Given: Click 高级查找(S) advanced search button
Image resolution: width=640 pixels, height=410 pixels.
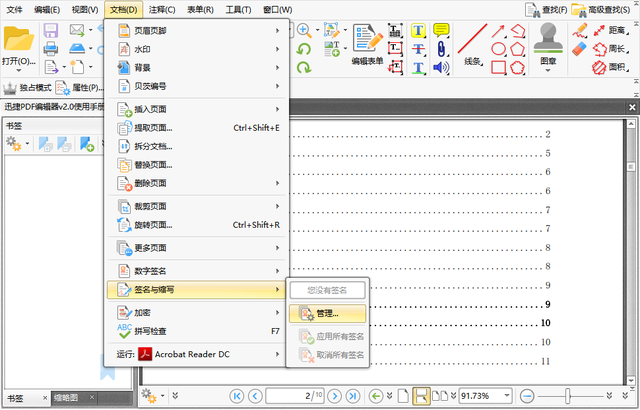Looking at the screenshot, I should pyautogui.click(x=601, y=10).
